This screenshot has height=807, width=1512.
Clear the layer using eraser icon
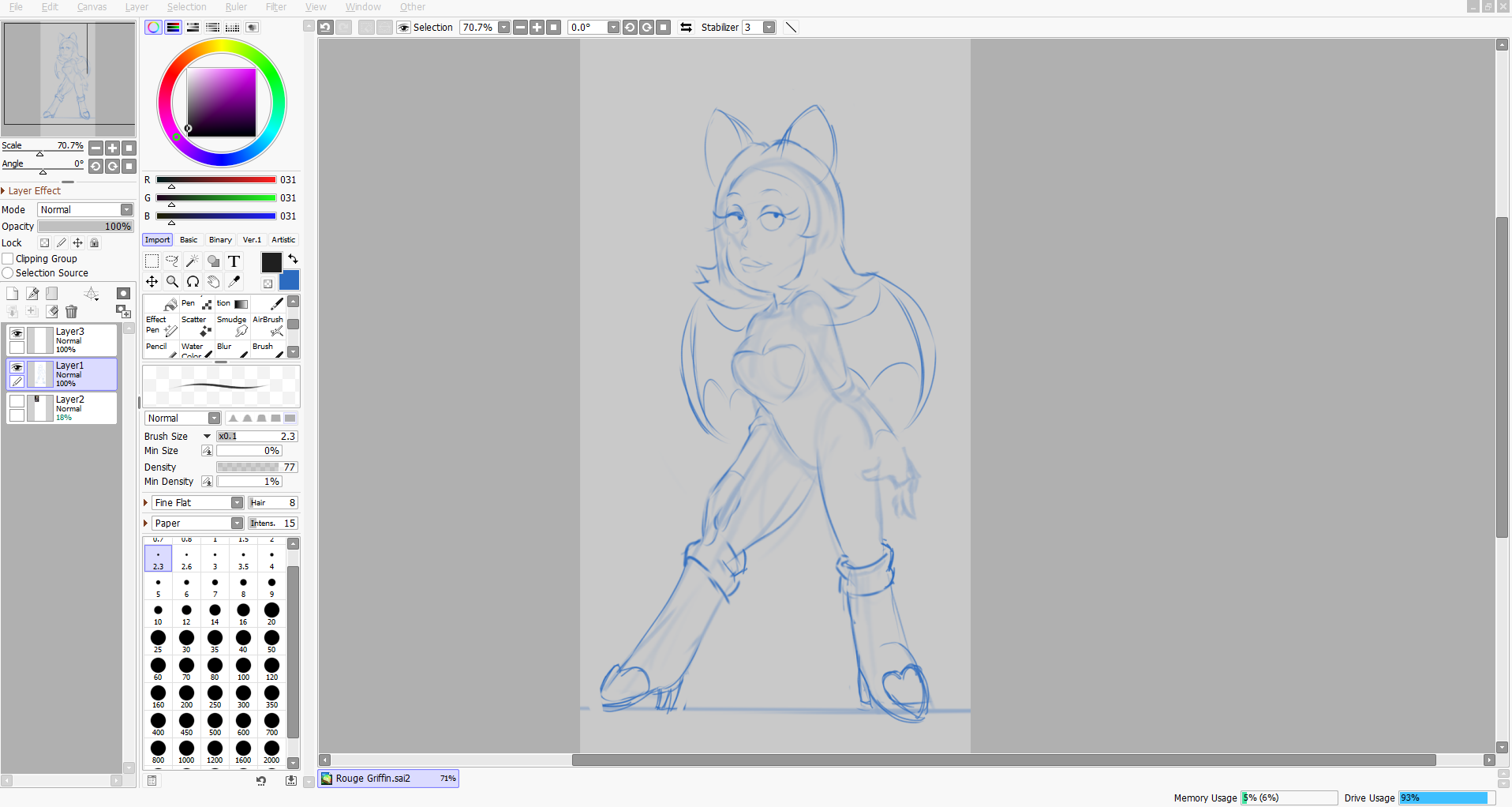pos(52,312)
